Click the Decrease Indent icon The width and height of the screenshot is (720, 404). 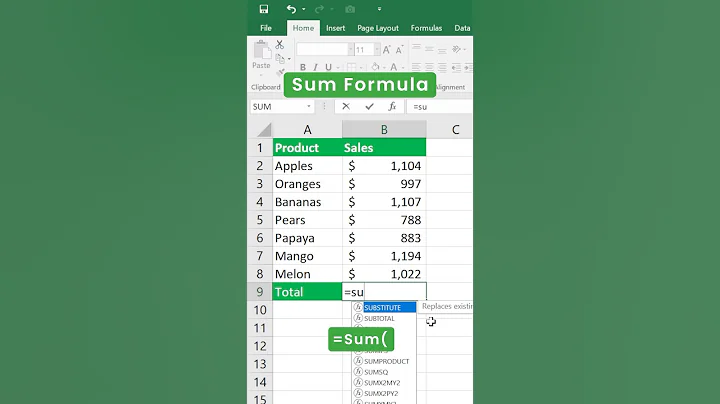(456, 67)
